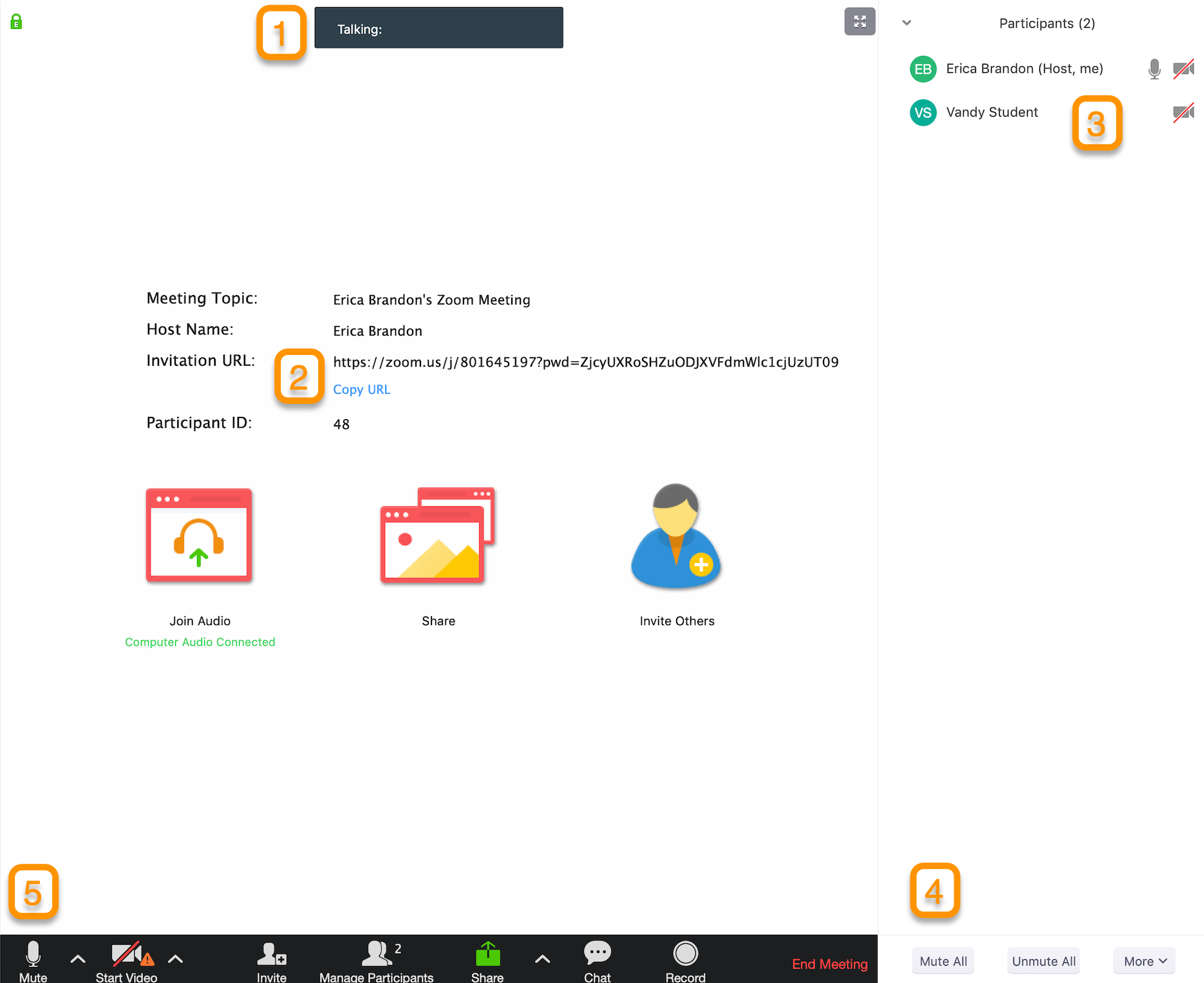The image size is (1204, 983).
Task: Toggle the Manage Participants panel
Action: click(x=377, y=961)
